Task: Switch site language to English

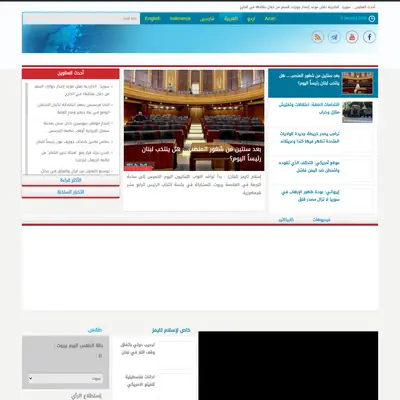Action: click(152, 18)
